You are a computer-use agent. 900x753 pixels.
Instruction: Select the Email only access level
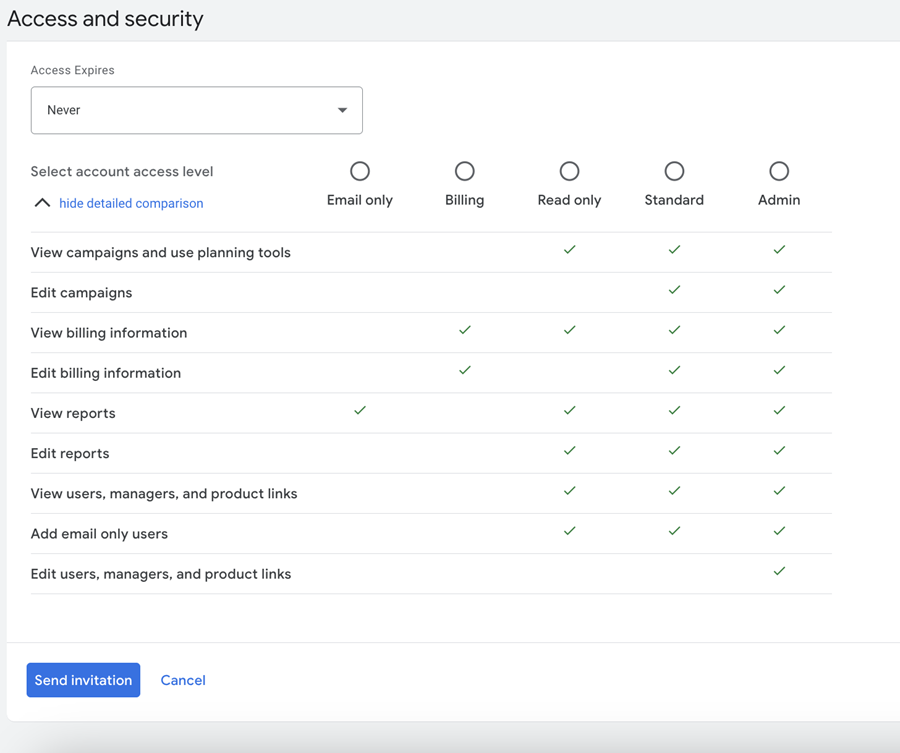point(360,172)
